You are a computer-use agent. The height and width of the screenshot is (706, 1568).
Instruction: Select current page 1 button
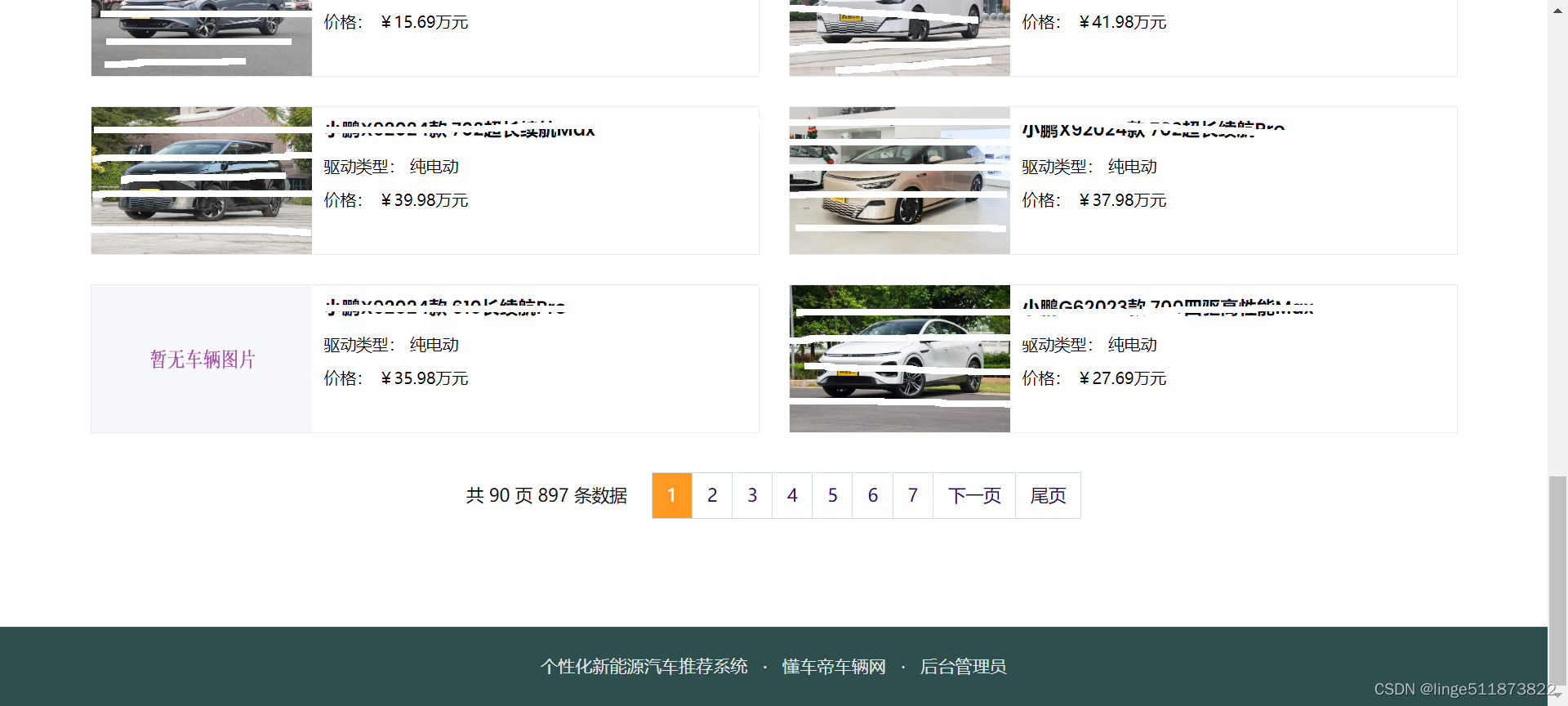pos(672,495)
